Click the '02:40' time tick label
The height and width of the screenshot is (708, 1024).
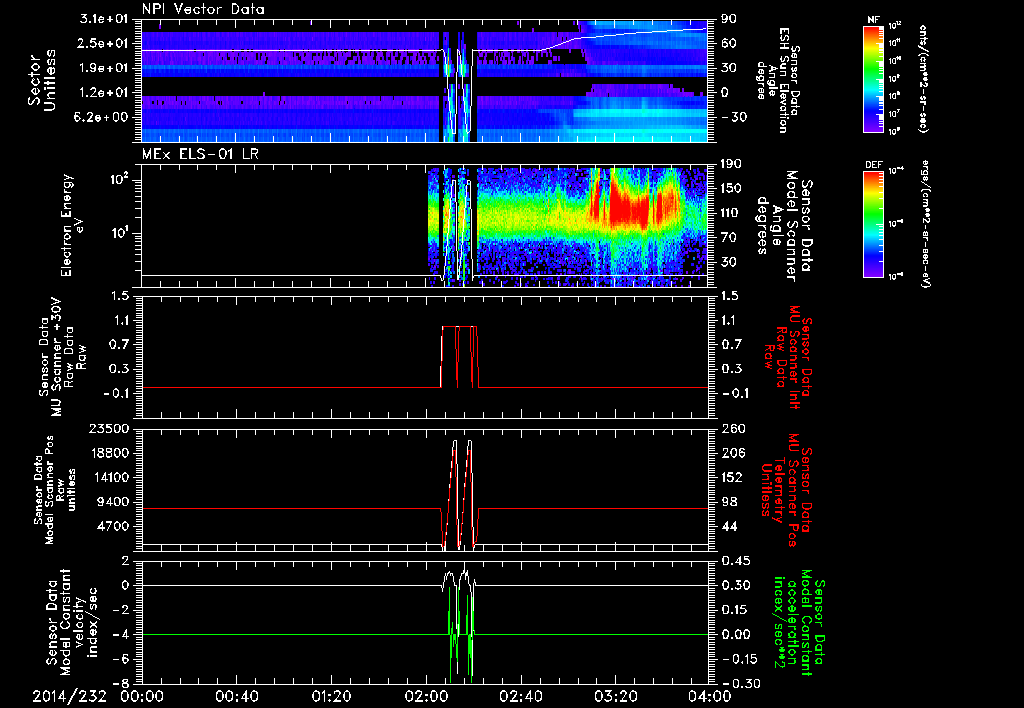pyautogui.click(x=520, y=697)
